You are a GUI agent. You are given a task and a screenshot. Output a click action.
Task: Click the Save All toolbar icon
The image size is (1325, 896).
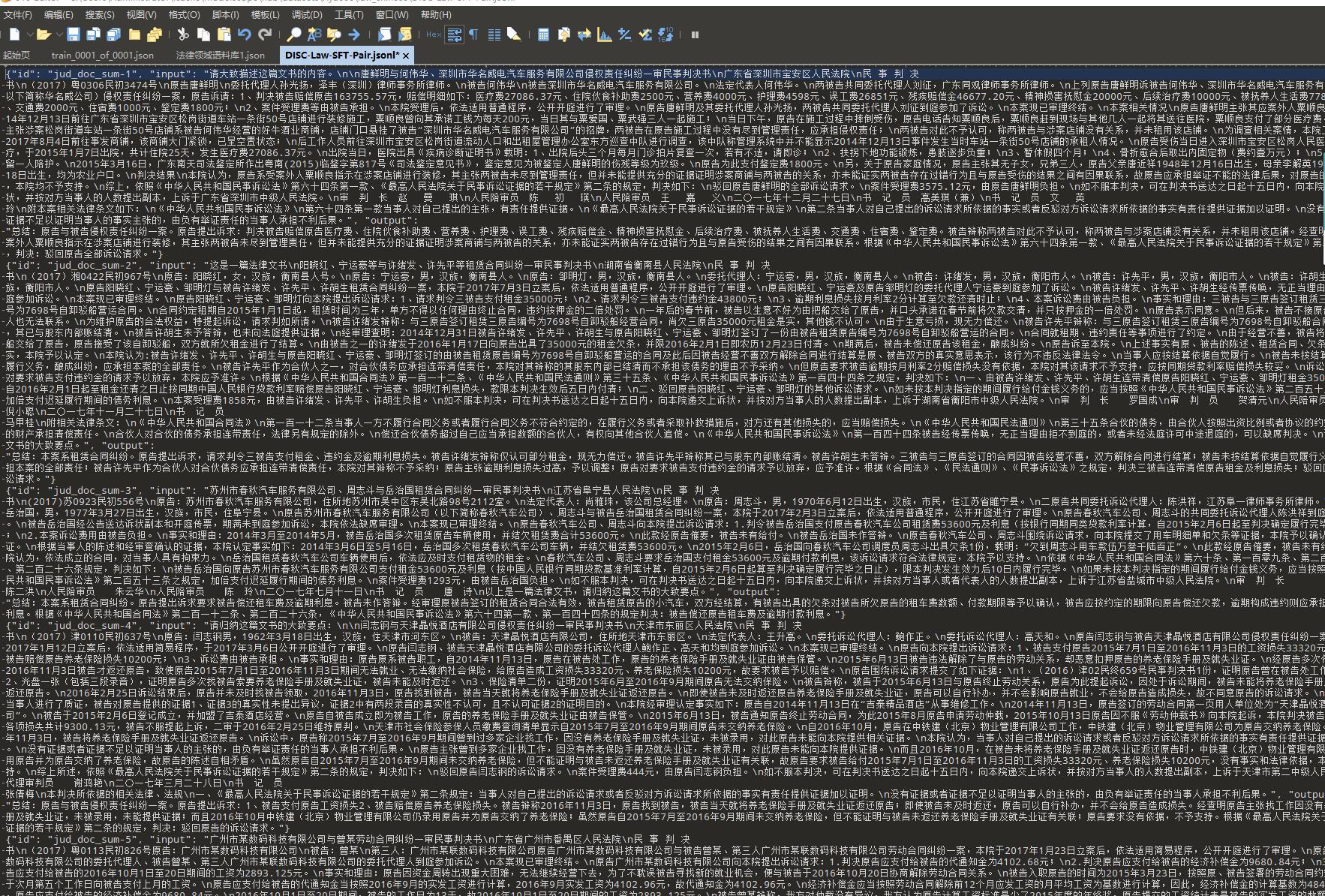(113, 34)
